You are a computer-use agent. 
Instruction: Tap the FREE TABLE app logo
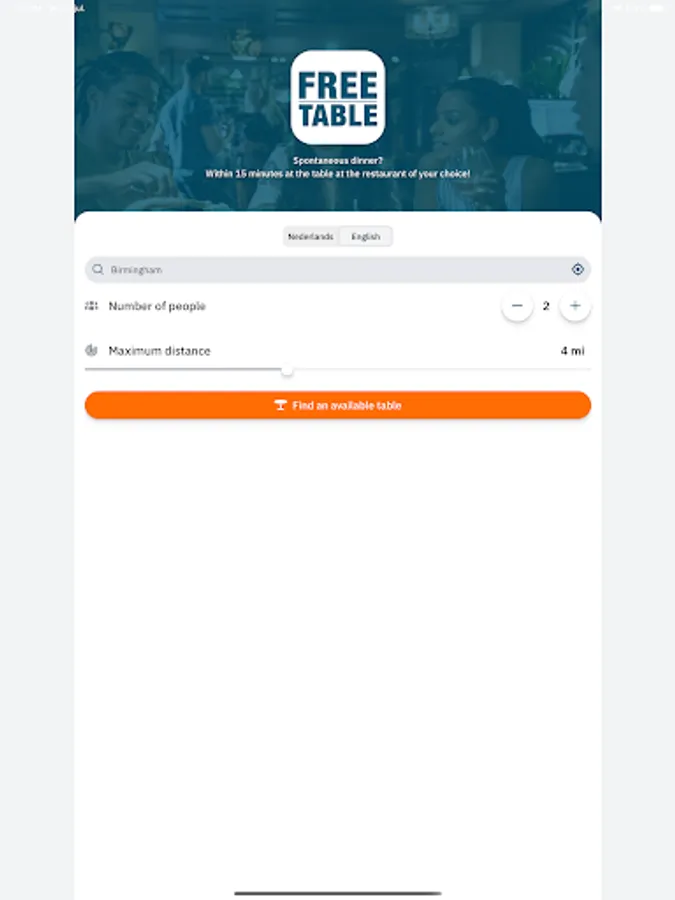coord(338,97)
